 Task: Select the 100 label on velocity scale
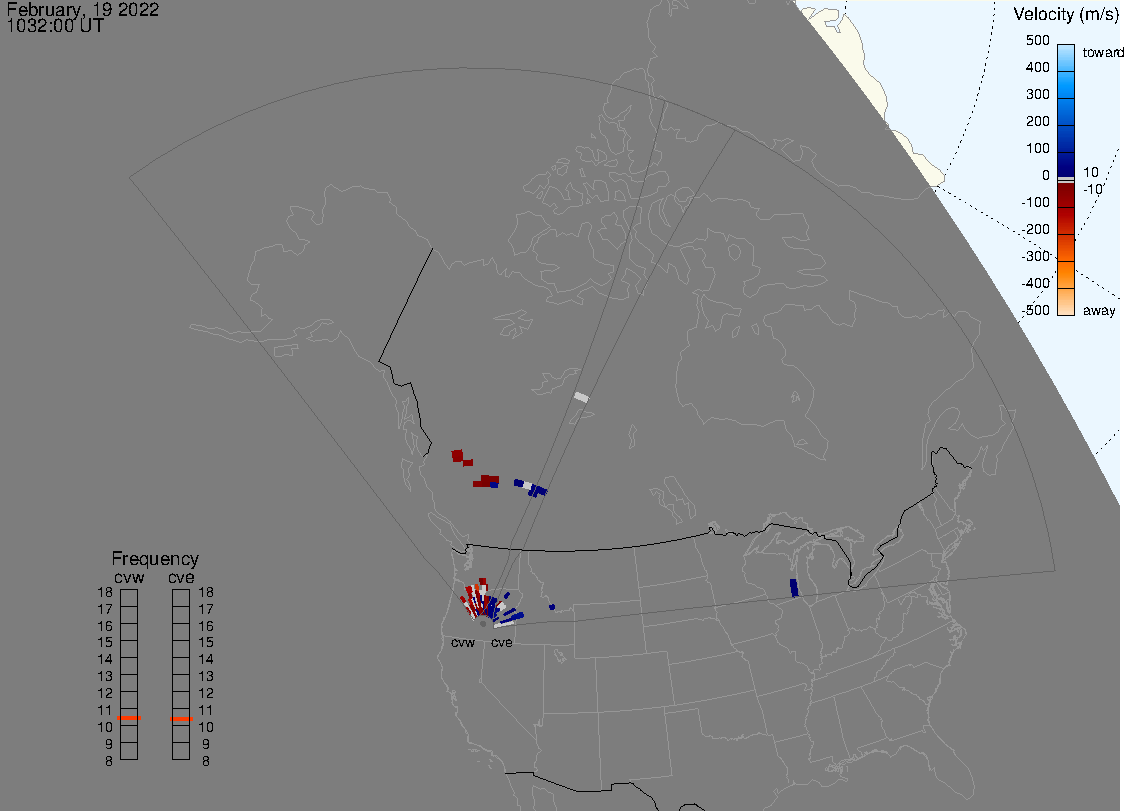tap(1037, 148)
